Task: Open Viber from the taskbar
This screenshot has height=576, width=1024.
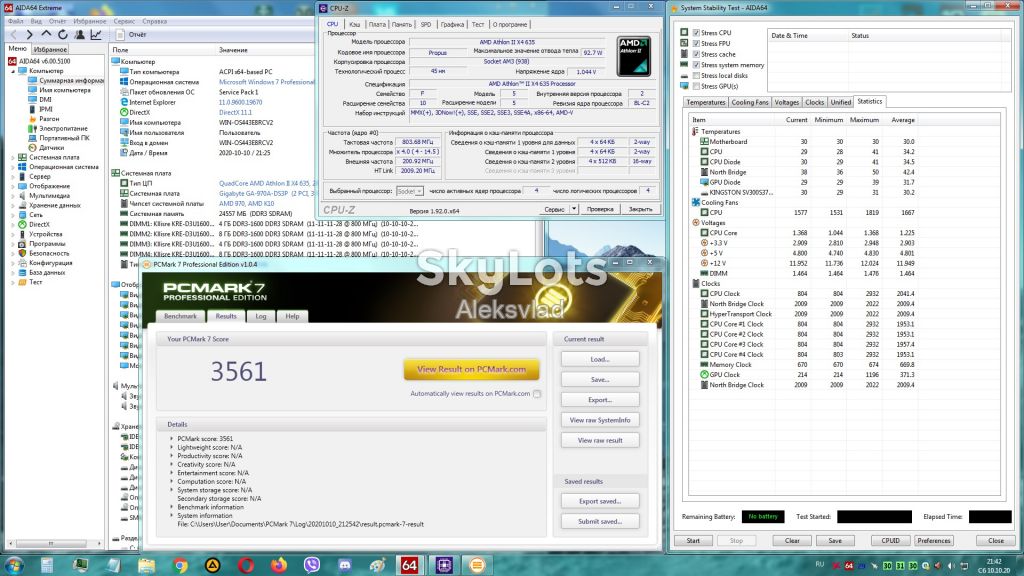Action: click(312, 565)
